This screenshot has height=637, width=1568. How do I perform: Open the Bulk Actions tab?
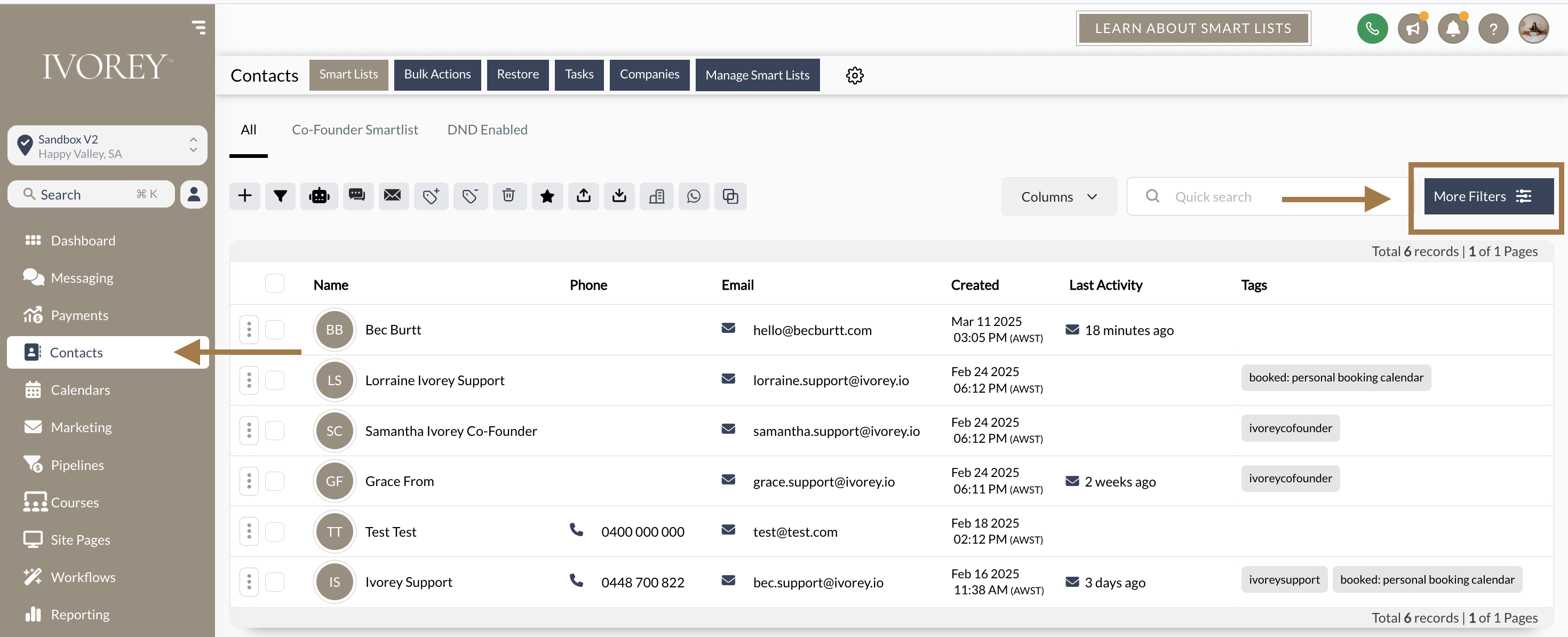(437, 74)
